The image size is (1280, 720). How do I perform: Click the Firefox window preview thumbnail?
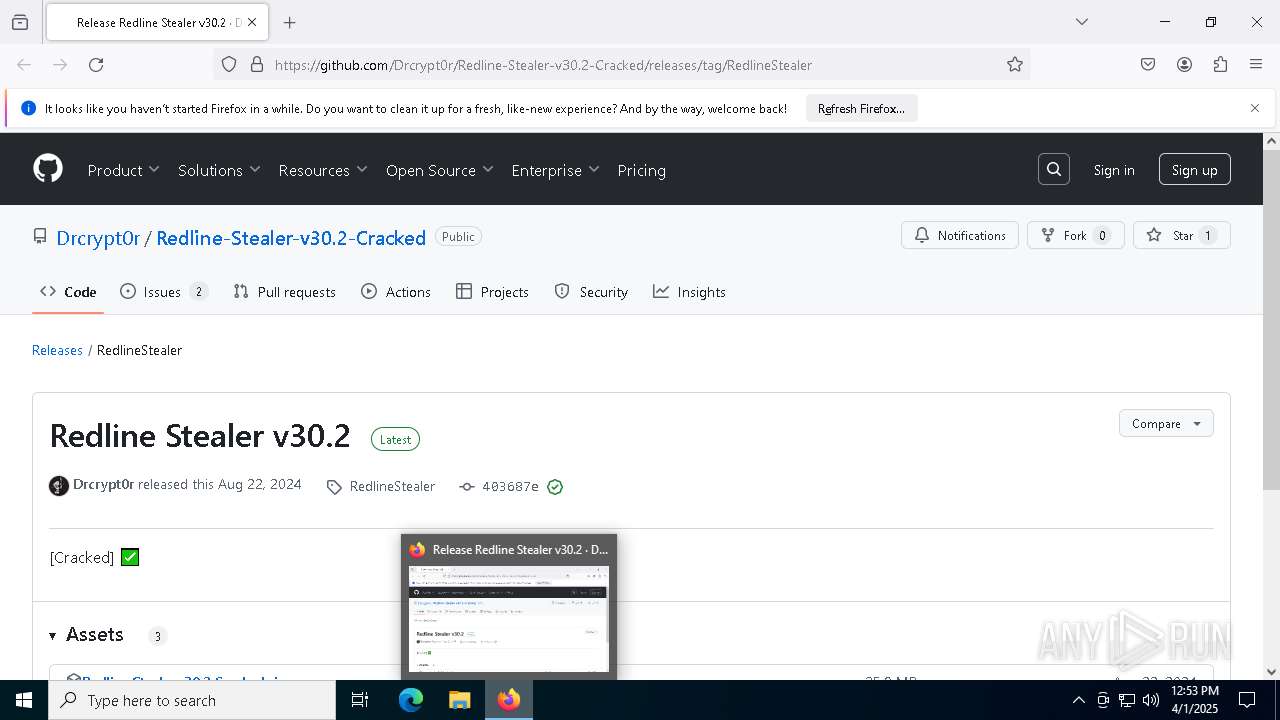pyautogui.click(x=509, y=618)
